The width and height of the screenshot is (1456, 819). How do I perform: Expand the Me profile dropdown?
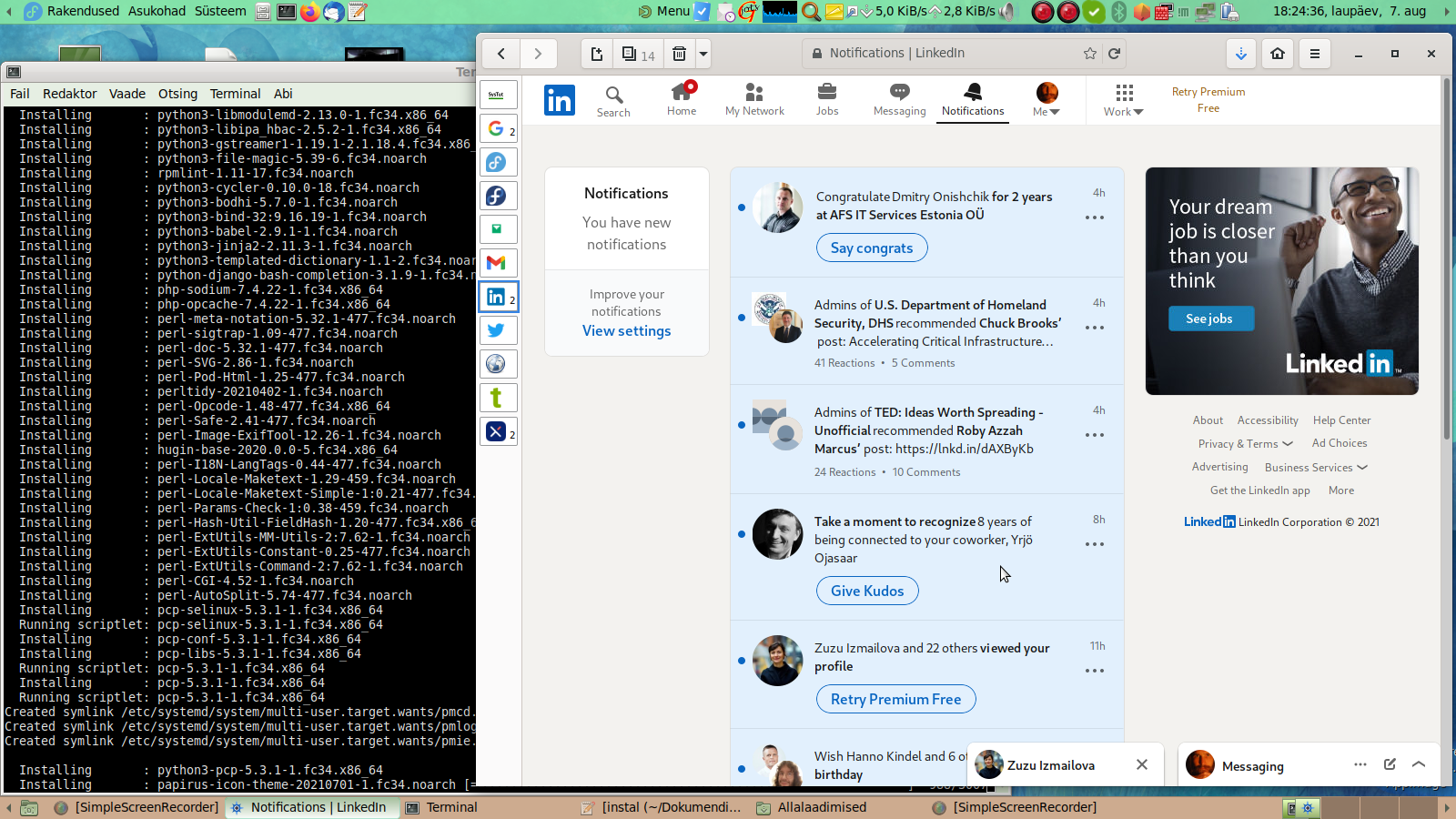[1046, 99]
